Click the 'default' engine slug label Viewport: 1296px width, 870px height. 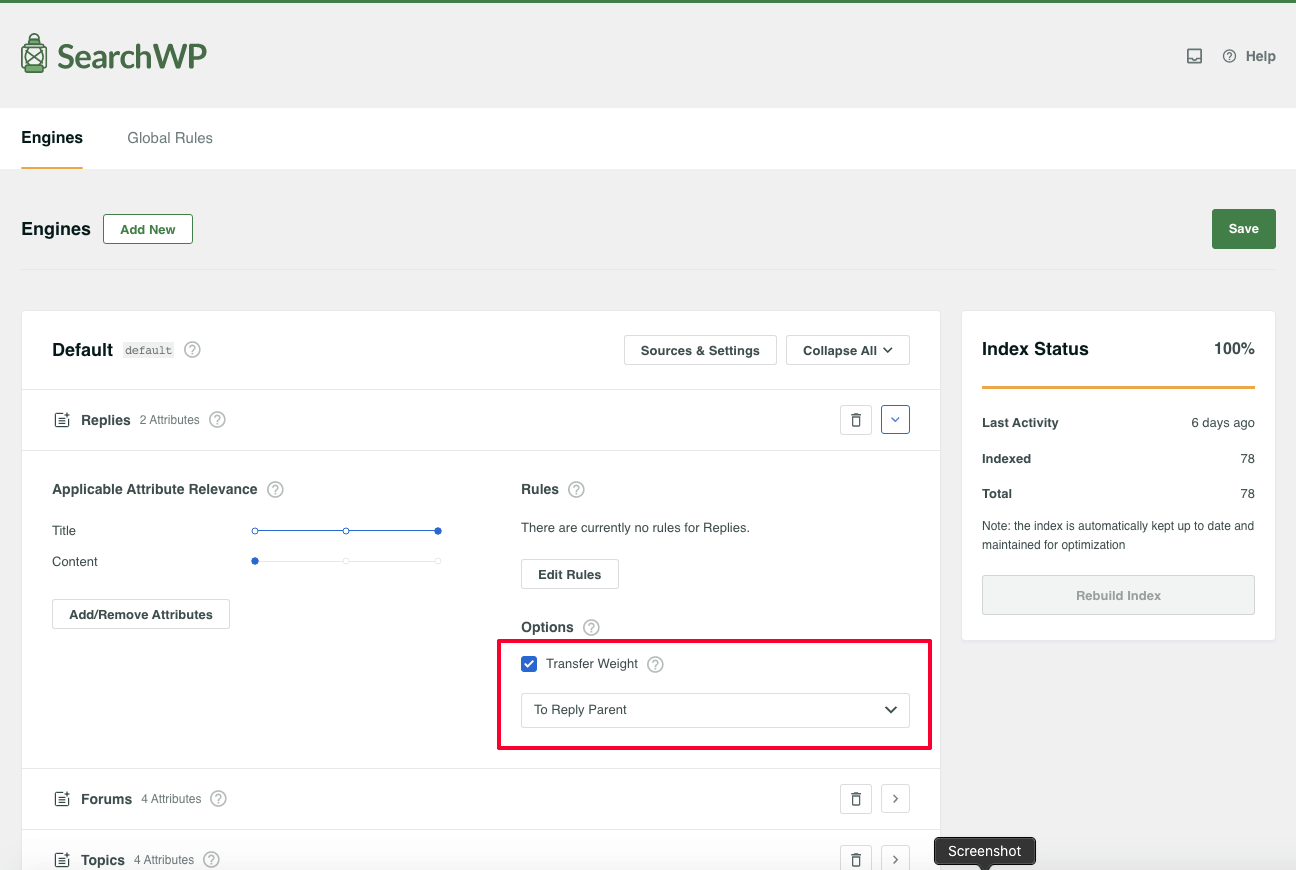pos(149,350)
